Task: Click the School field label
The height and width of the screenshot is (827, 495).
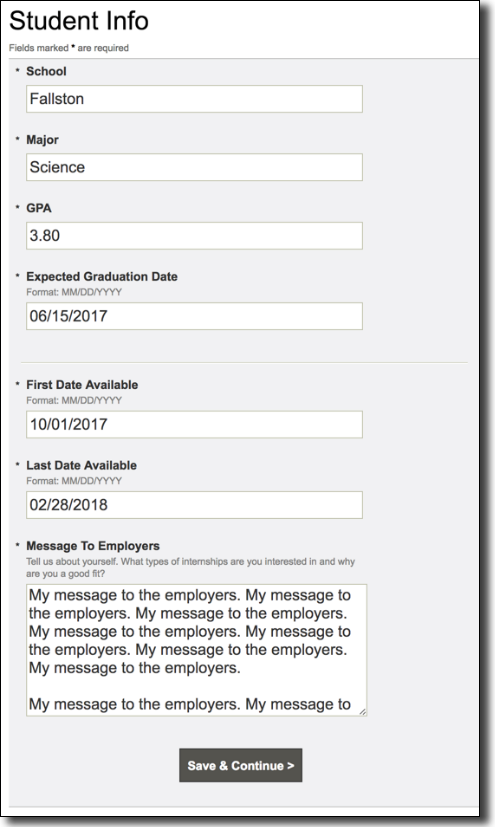Action: (x=46, y=71)
